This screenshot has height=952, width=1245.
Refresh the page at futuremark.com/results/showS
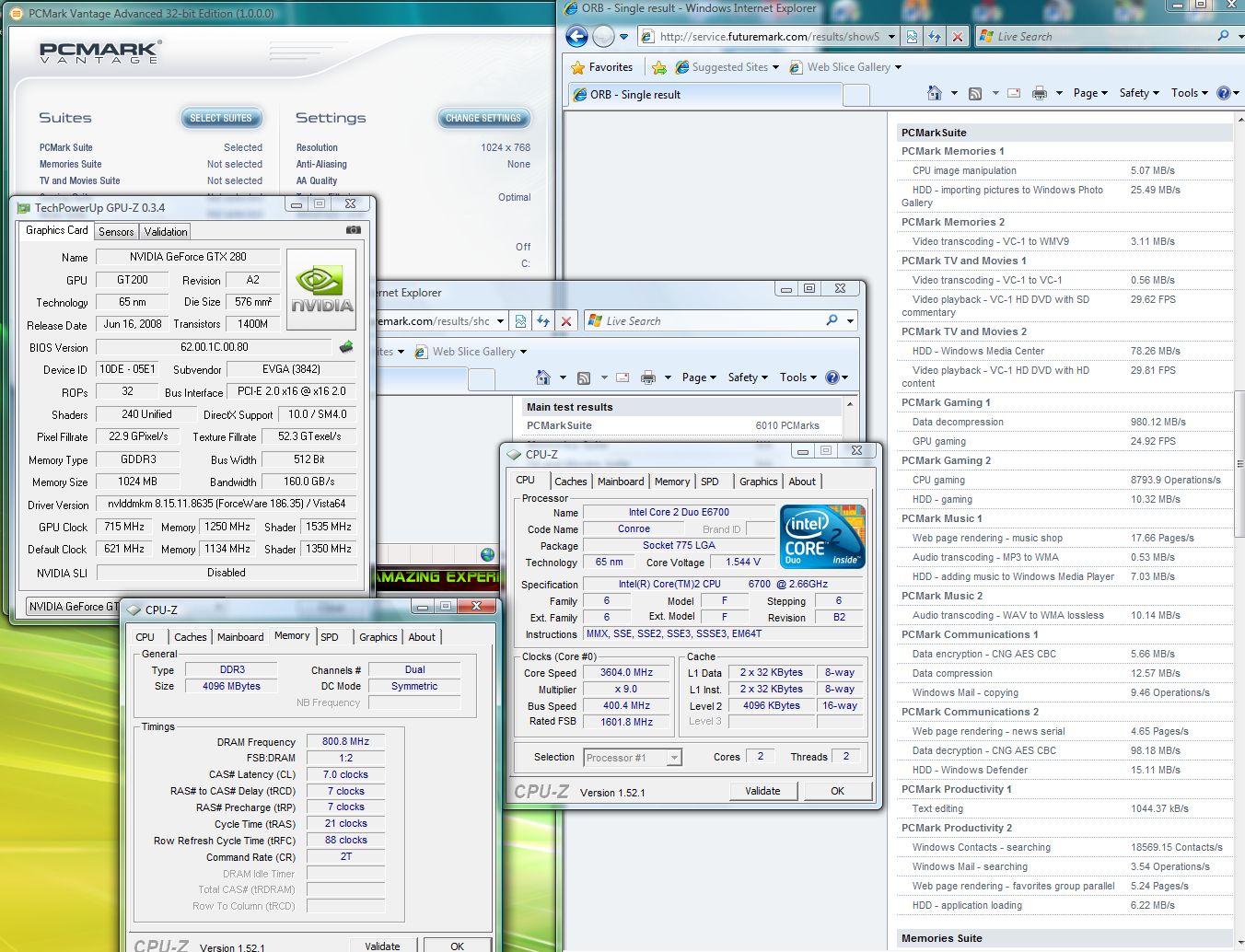(x=935, y=37)
